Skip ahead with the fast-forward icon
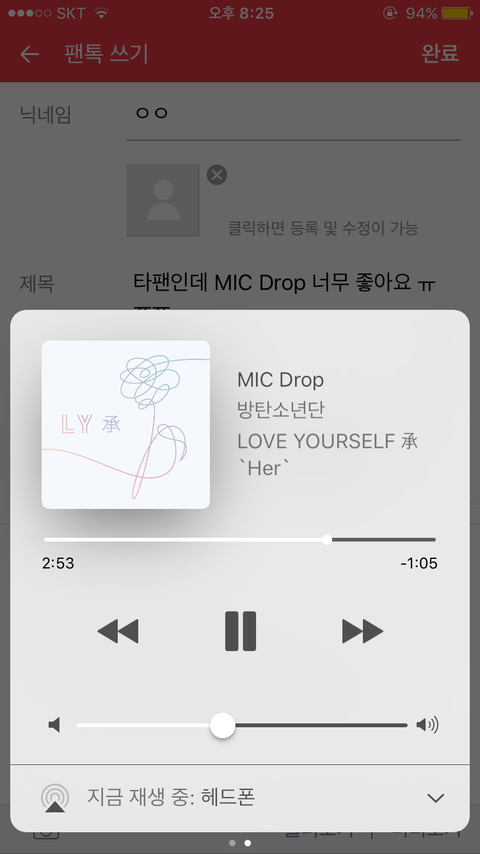The image size is (480, 854). (363, 632)
